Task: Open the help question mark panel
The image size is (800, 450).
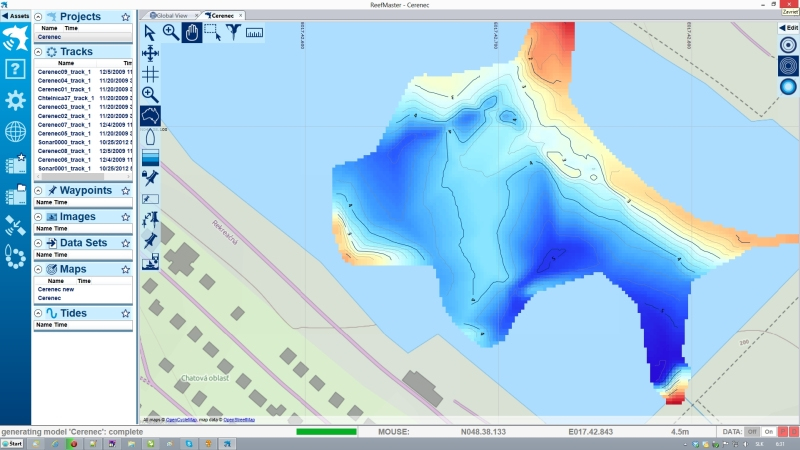Action: click(15, 69)
